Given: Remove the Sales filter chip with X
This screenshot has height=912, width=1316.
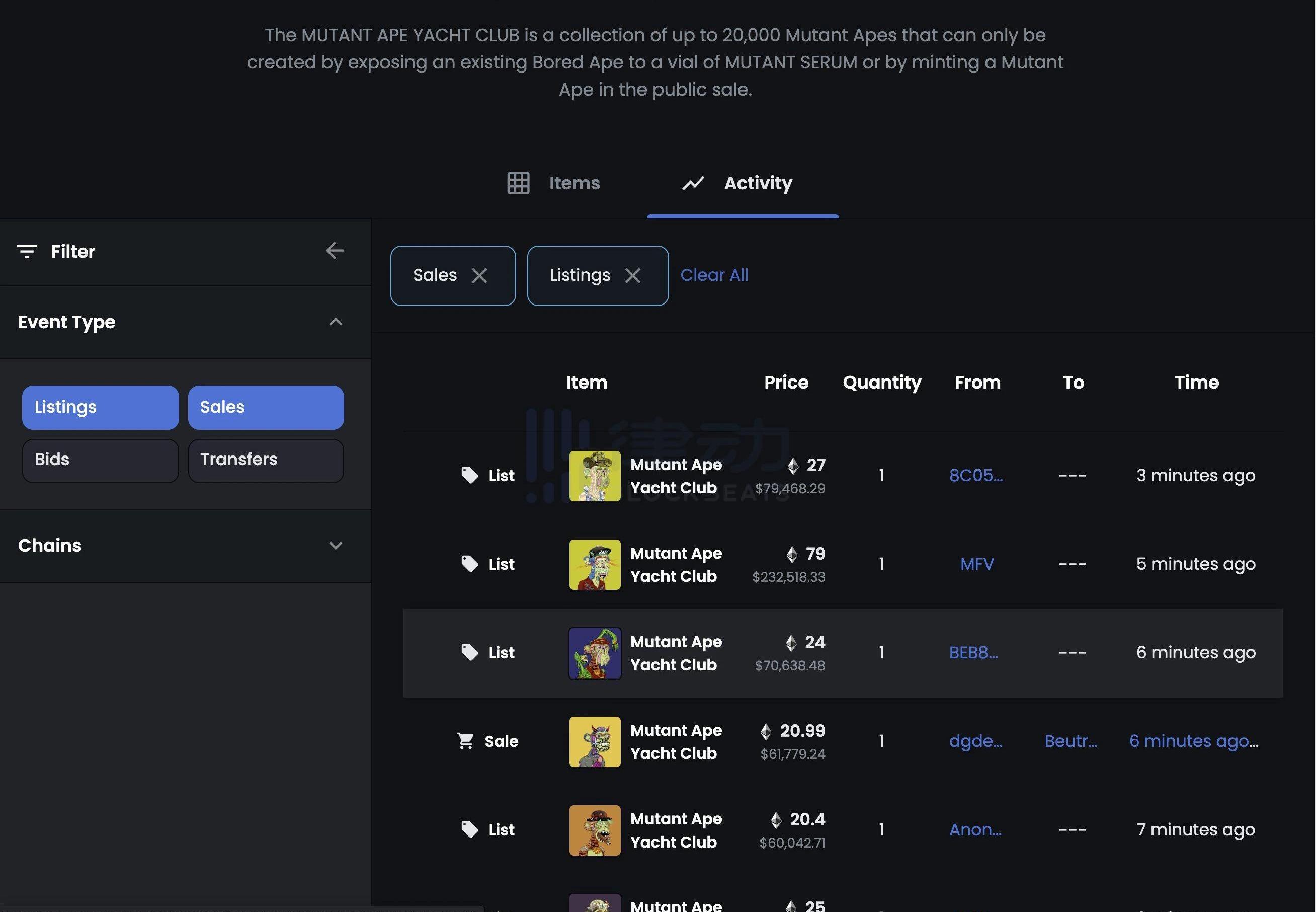Looking at the screenshot, I should (479, 275).
